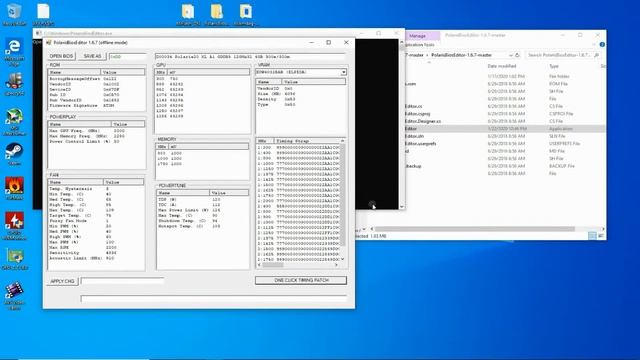Click the green hex input field beside SAVE AS

(x=127, y=56)
